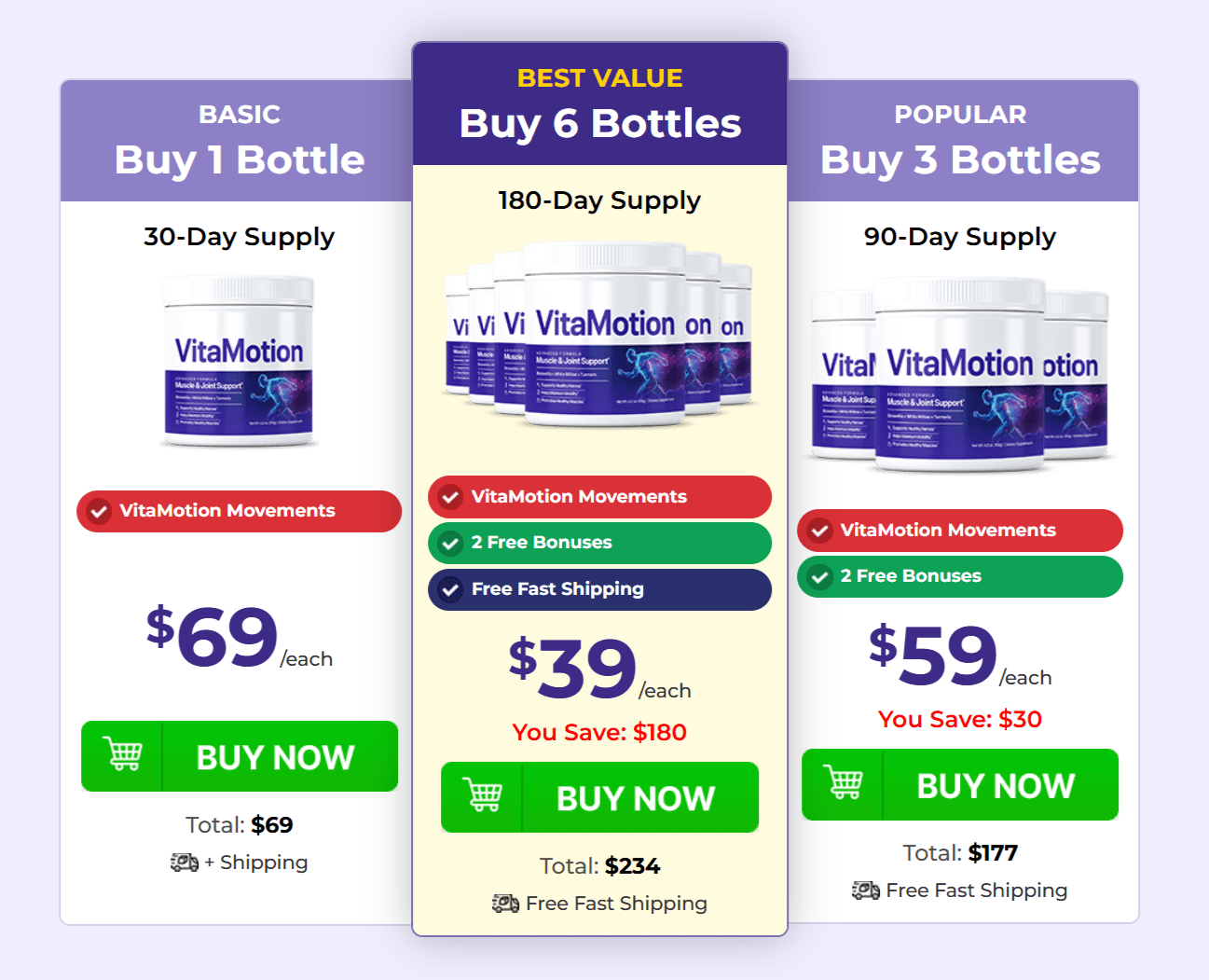Click the checkmark in the Free Fast Shipping badge

coord(450,588)
